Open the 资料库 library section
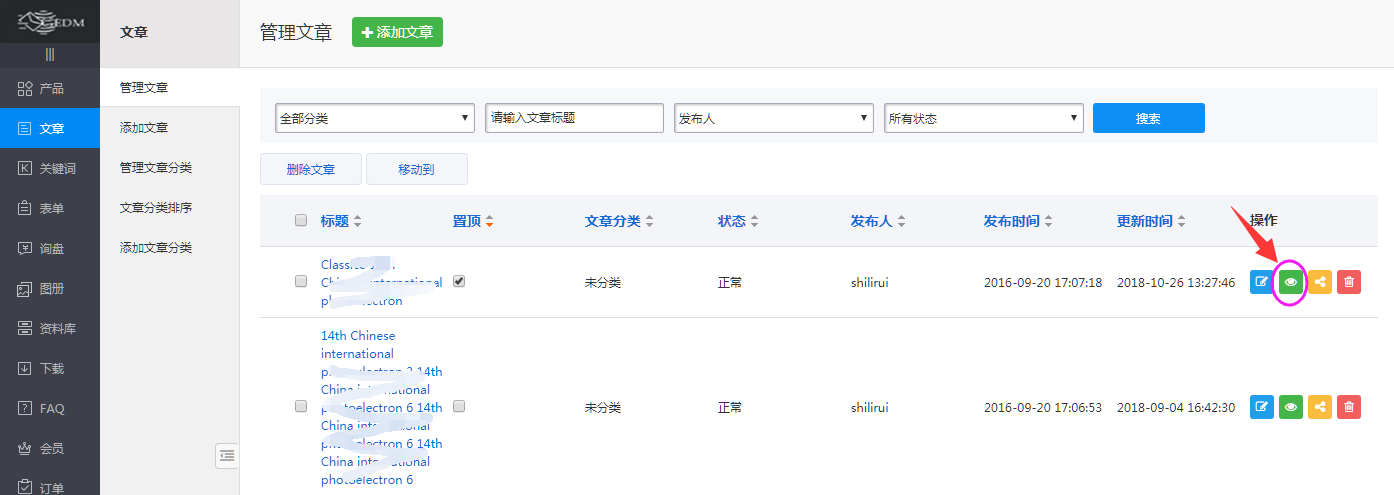 (x=50, y=329)
